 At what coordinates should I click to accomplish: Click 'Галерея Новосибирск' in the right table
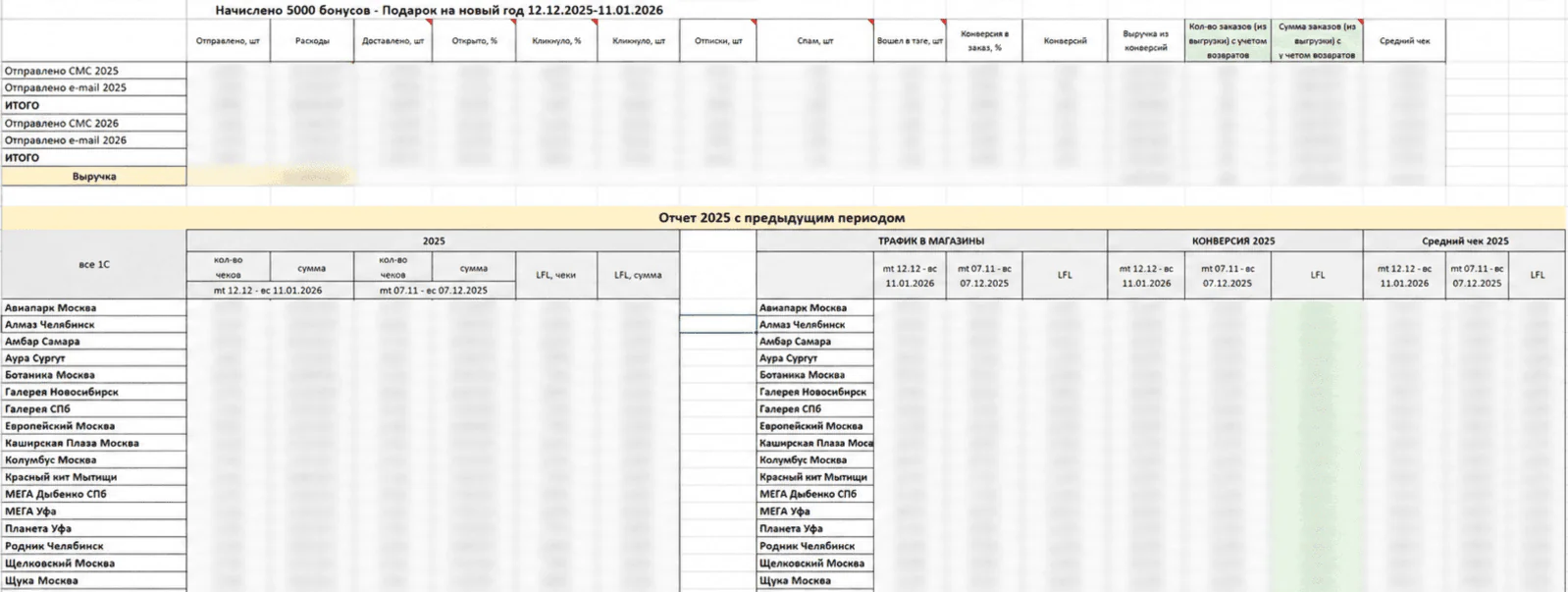(814, 392)
